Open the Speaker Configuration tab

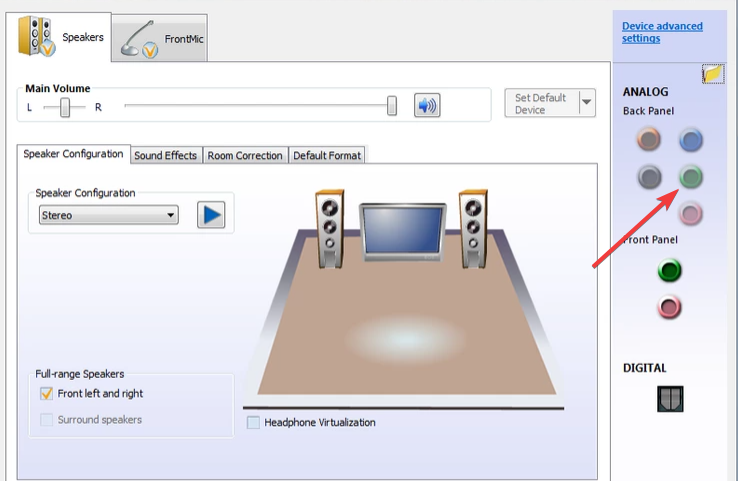(73, 154)
